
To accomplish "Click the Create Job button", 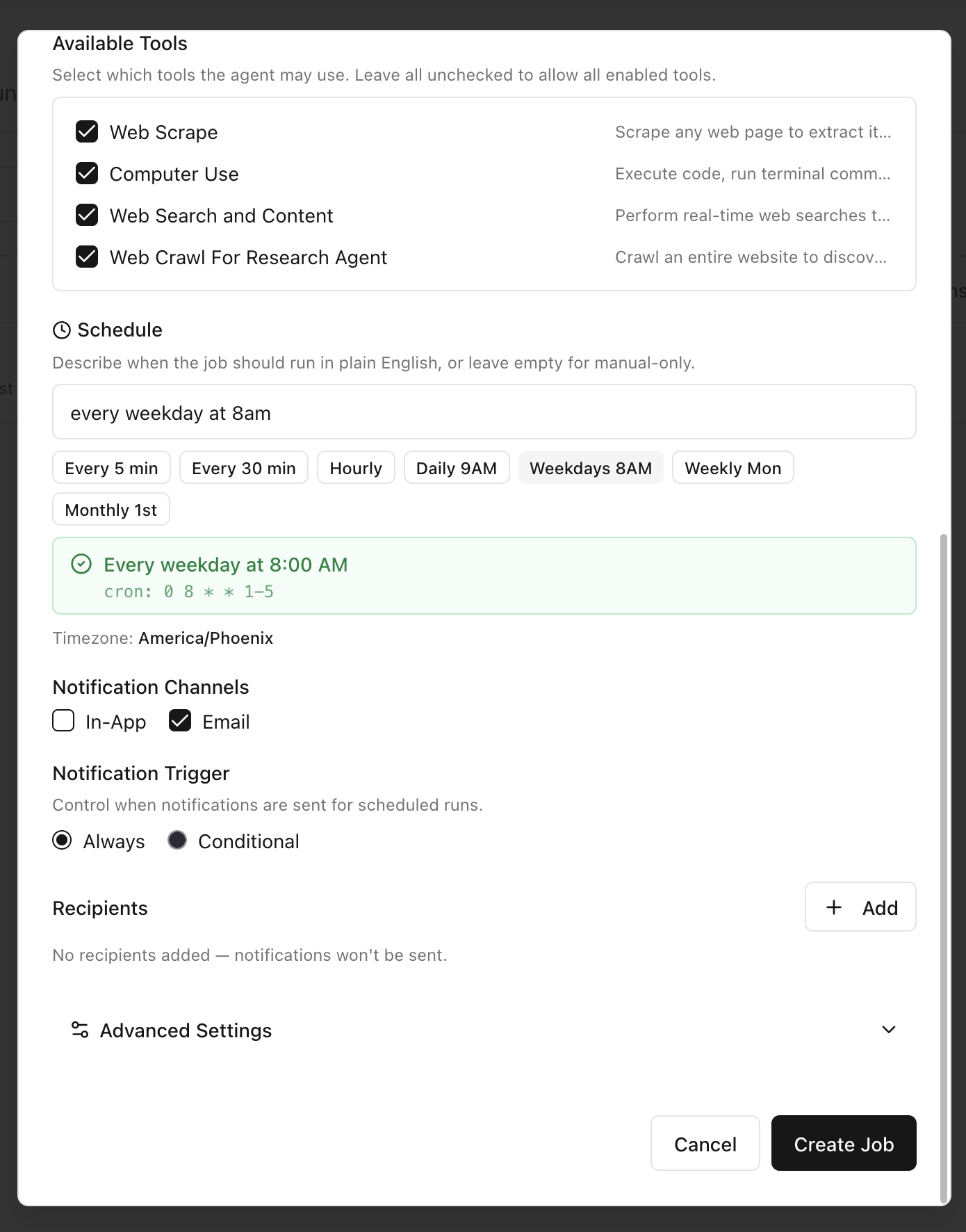I will point(844,1144).
